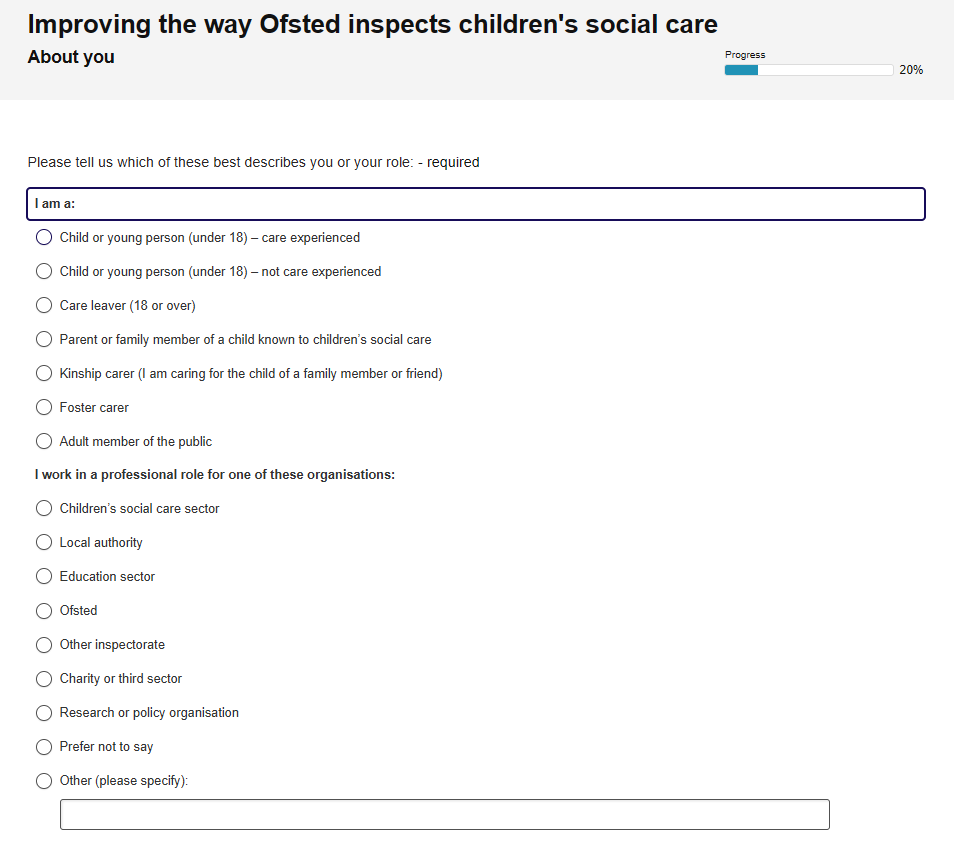This screenshot has width=954, height=851.
Task: Select the Education sector option
Action: [44, 577]
